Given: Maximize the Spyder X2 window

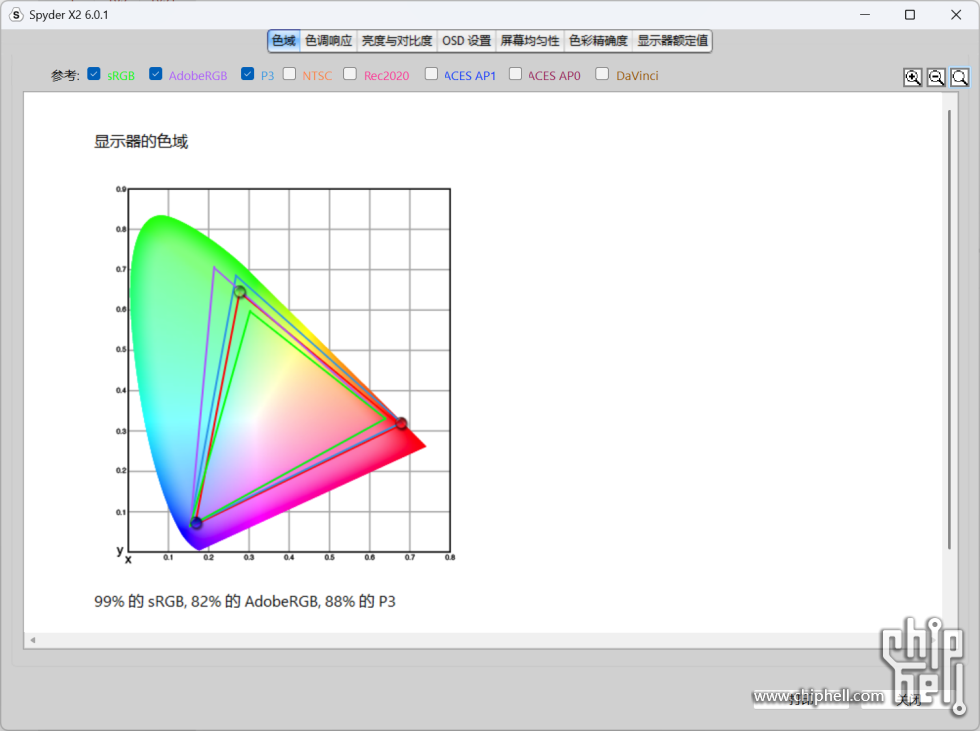Looking at the screenshot, I should (910, 14).
